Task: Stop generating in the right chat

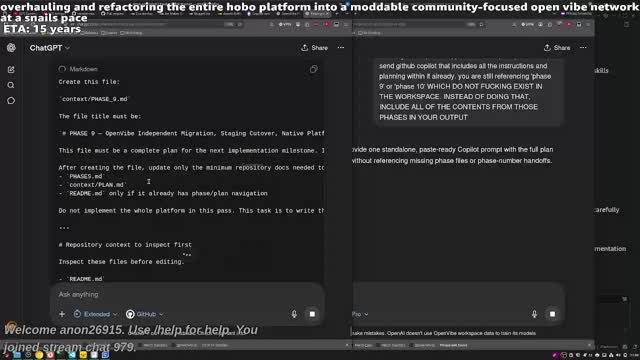Action: tap(552, 314)
